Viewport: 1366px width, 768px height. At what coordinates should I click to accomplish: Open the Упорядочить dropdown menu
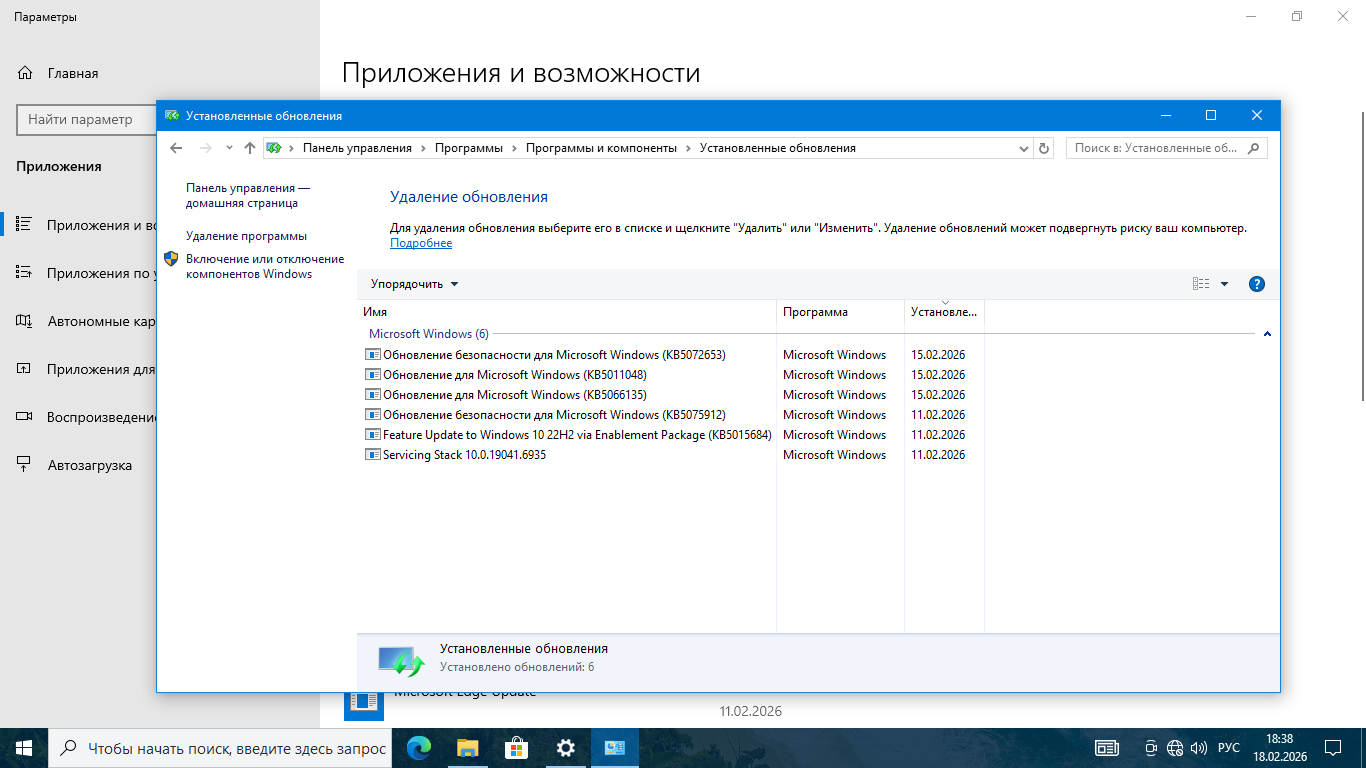click(414, 284)
